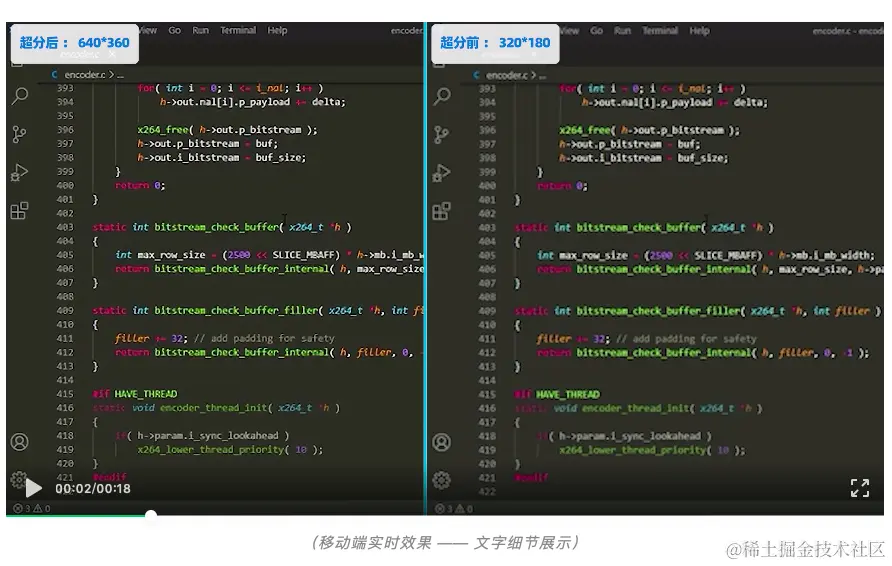Open Run and Debug in the right 320*180 editor
892x566 pixels.
tap(441, 172)
